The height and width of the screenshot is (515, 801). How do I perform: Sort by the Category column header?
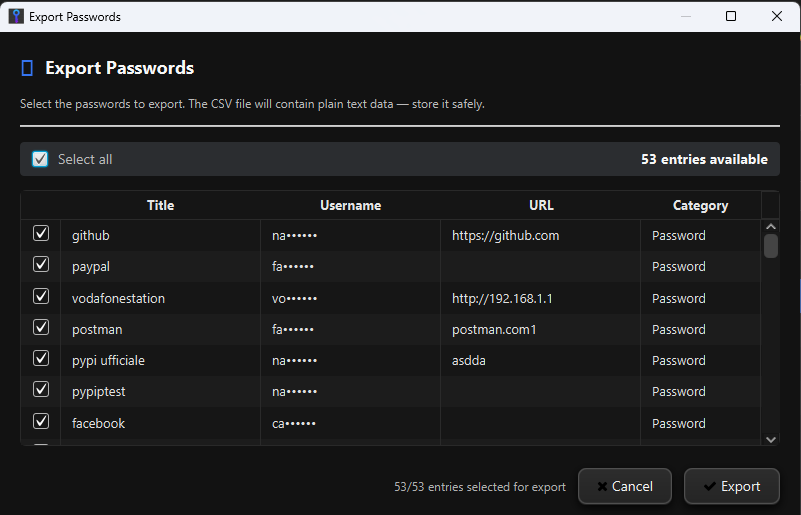[x=700, y=205]
